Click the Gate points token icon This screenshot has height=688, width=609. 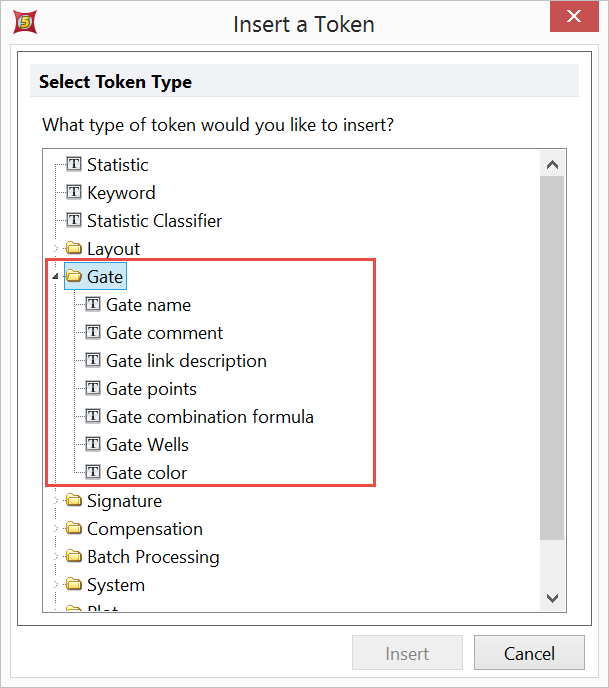pos(93,388)
